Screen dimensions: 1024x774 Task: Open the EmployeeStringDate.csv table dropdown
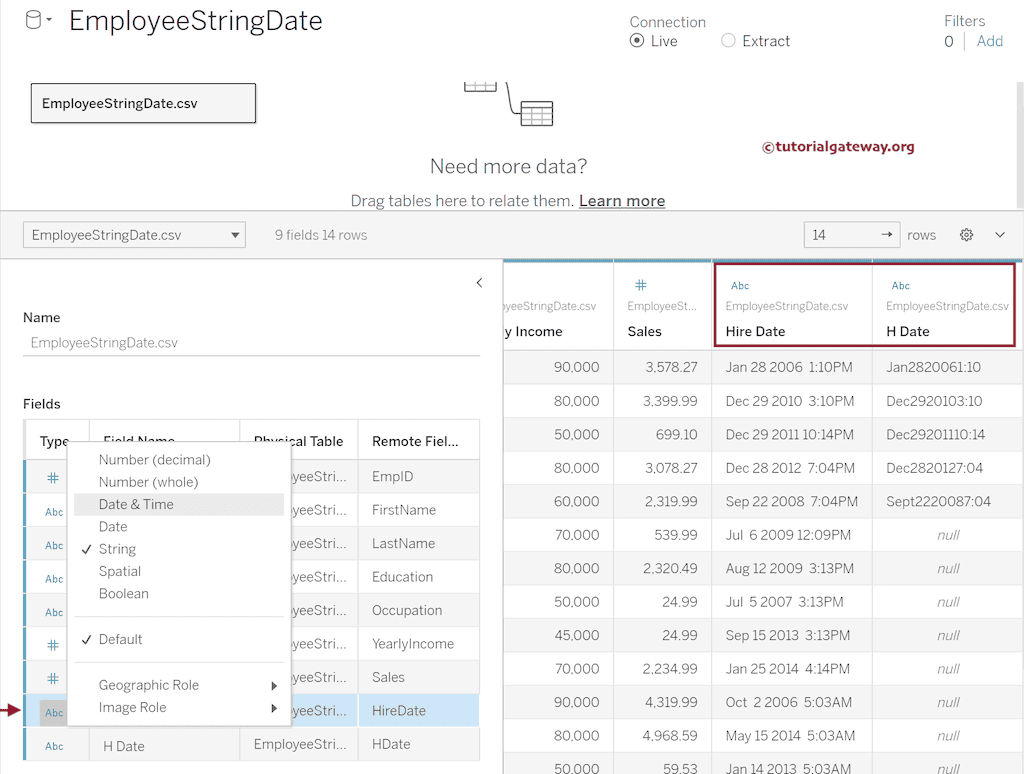pos(134,235)
